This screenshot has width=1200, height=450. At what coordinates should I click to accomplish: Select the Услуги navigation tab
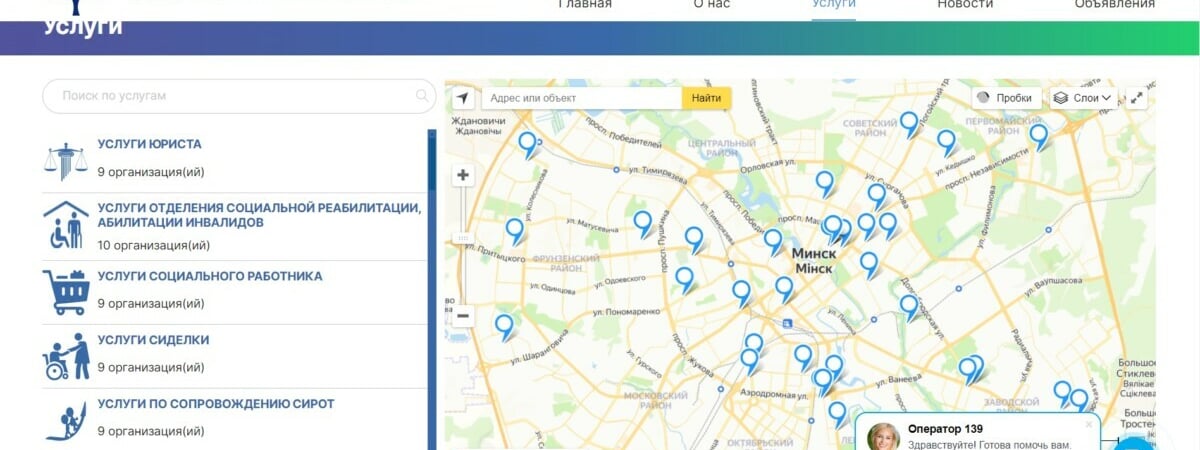834,5
